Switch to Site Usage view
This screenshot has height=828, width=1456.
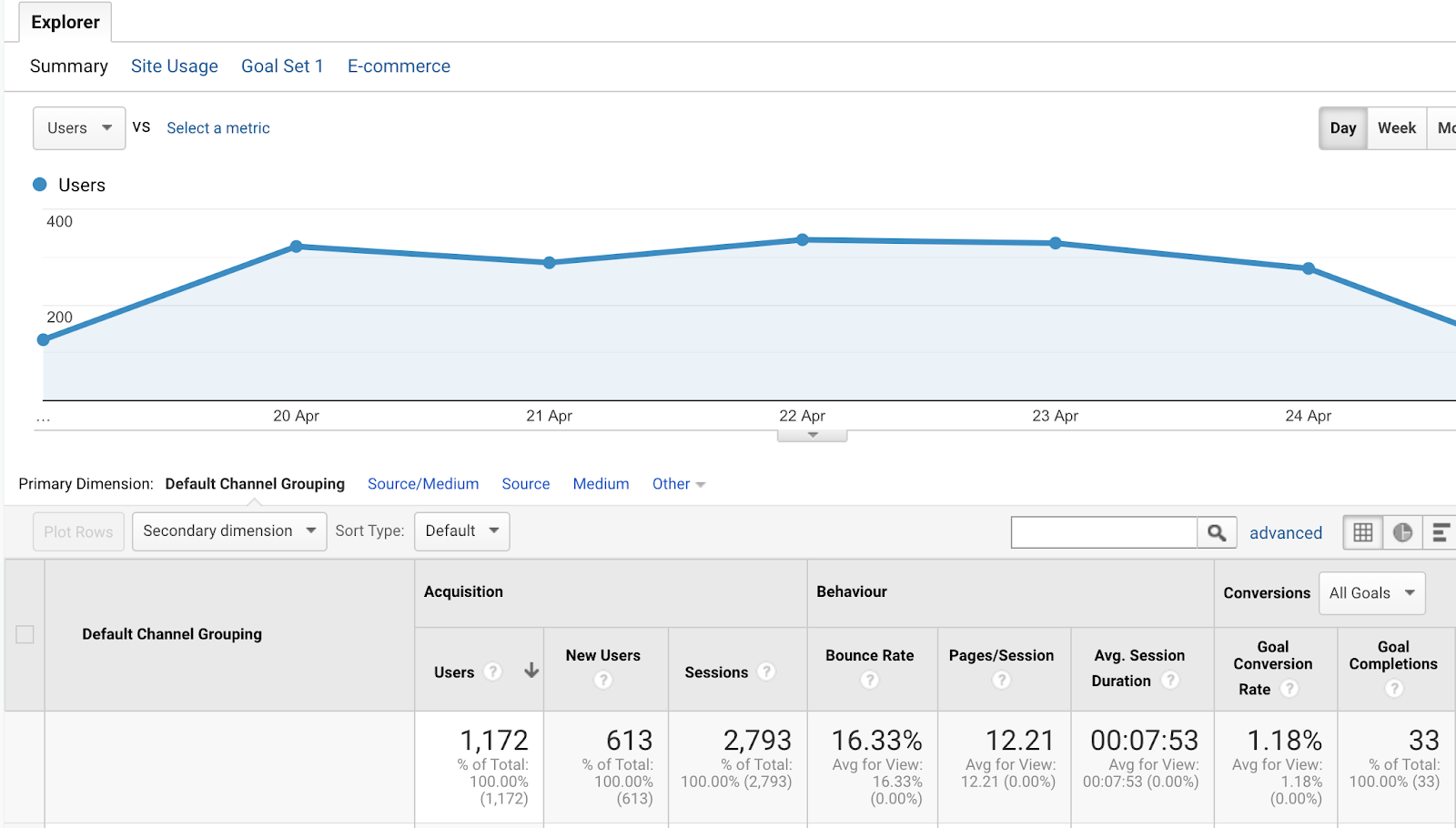tap(175, 66)
